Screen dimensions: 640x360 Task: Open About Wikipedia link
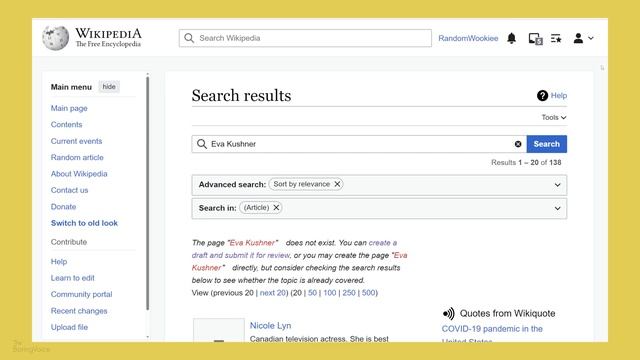tap(79, 174)
